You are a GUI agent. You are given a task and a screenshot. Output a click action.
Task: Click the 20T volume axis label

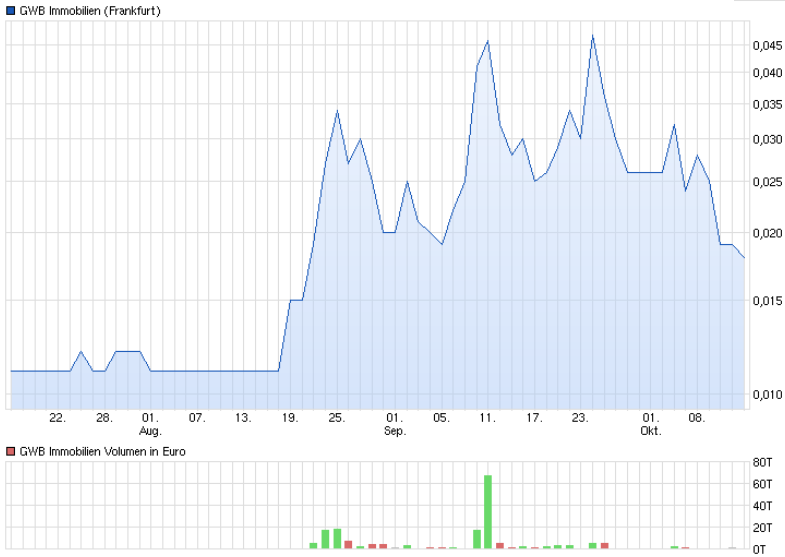[x=762, y=528]
